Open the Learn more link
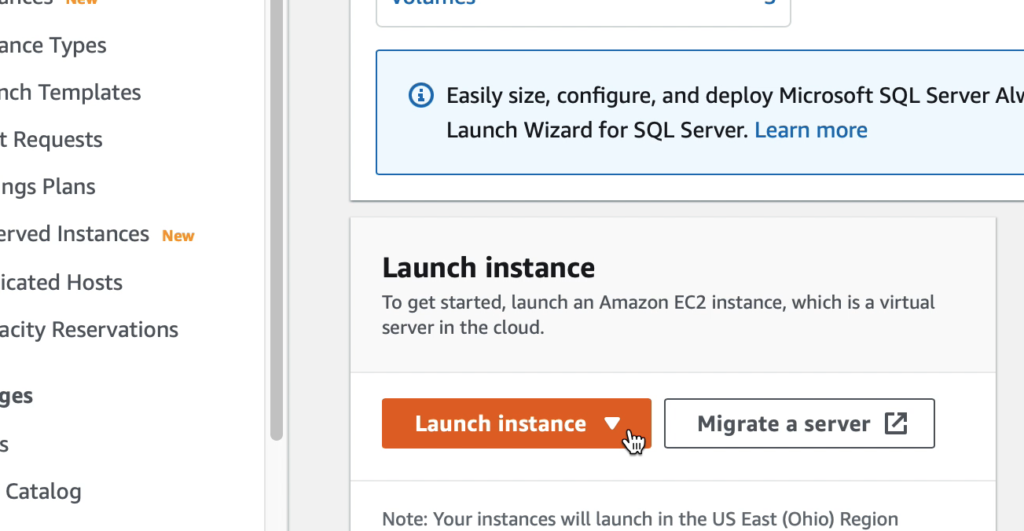Screen dimensions: 1024x531 click(x=810, y=130)
